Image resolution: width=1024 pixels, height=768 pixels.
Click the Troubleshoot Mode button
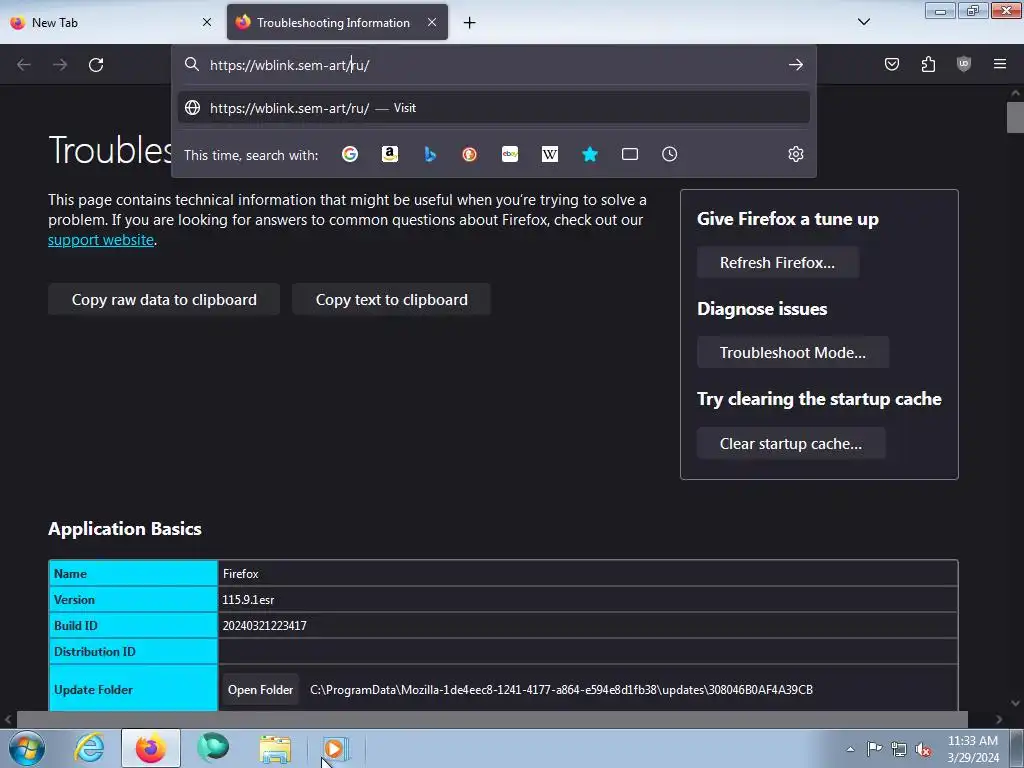(793, 353)
